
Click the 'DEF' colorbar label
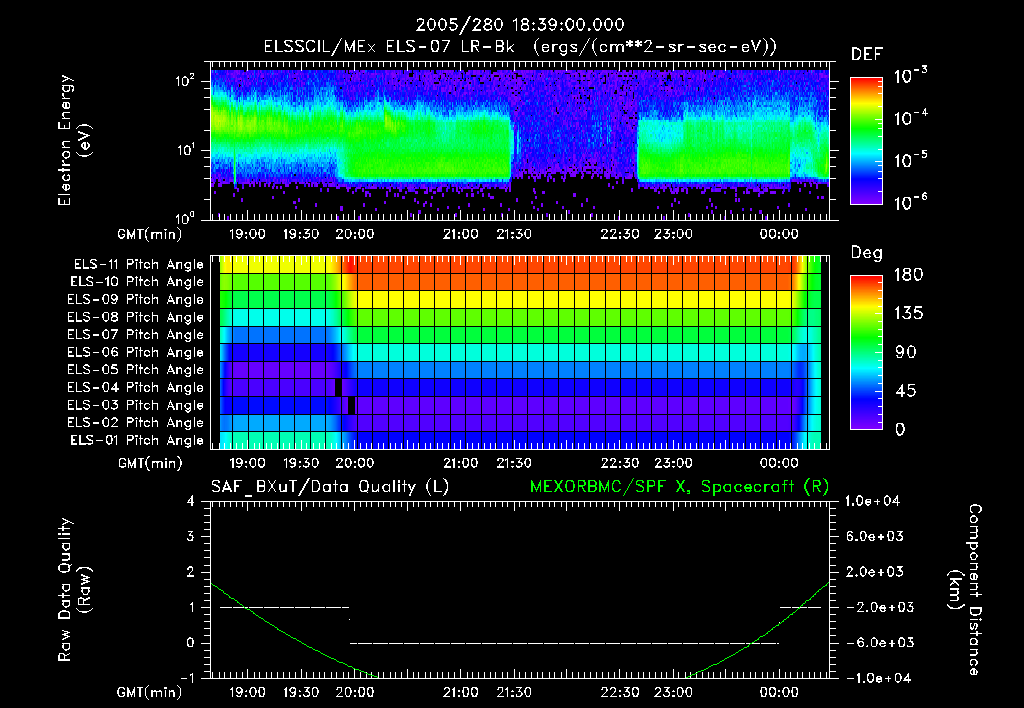pyautogui.click(x=867, y=54)
